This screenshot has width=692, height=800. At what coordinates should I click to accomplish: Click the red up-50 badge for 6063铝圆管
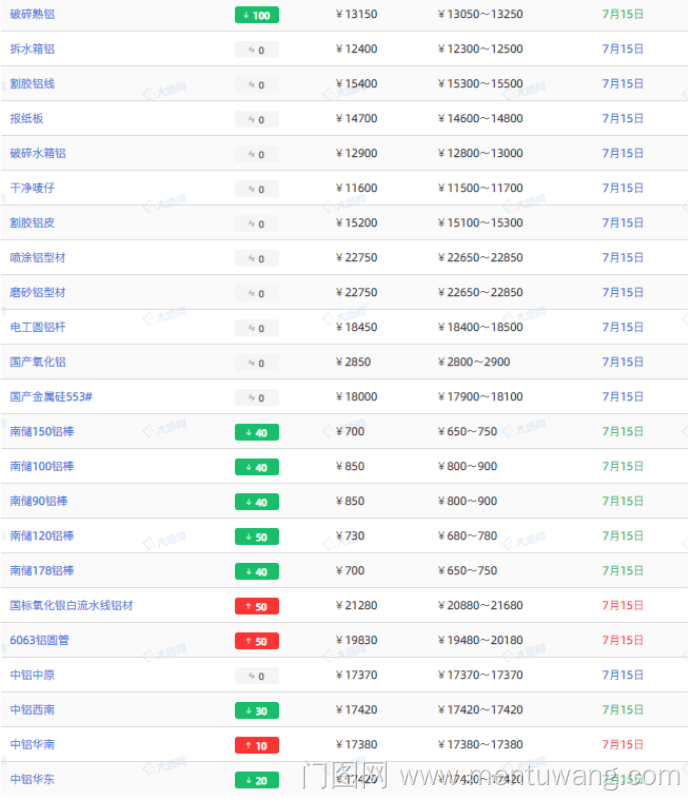pos(256,641)
